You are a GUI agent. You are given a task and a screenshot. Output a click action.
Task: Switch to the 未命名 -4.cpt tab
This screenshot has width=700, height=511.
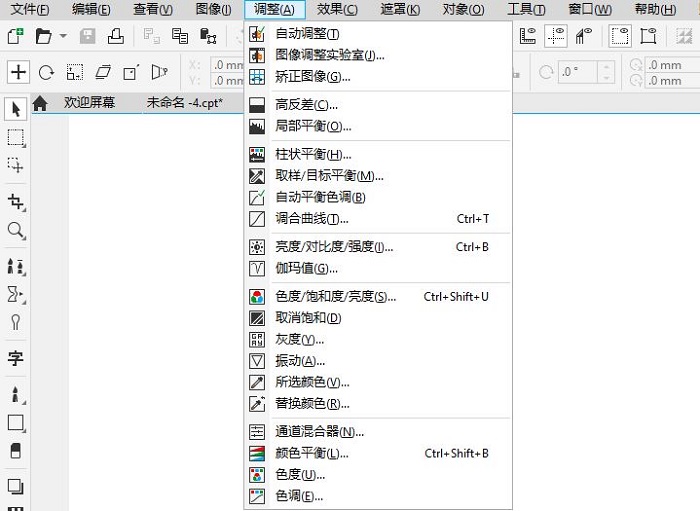point(185,103)
